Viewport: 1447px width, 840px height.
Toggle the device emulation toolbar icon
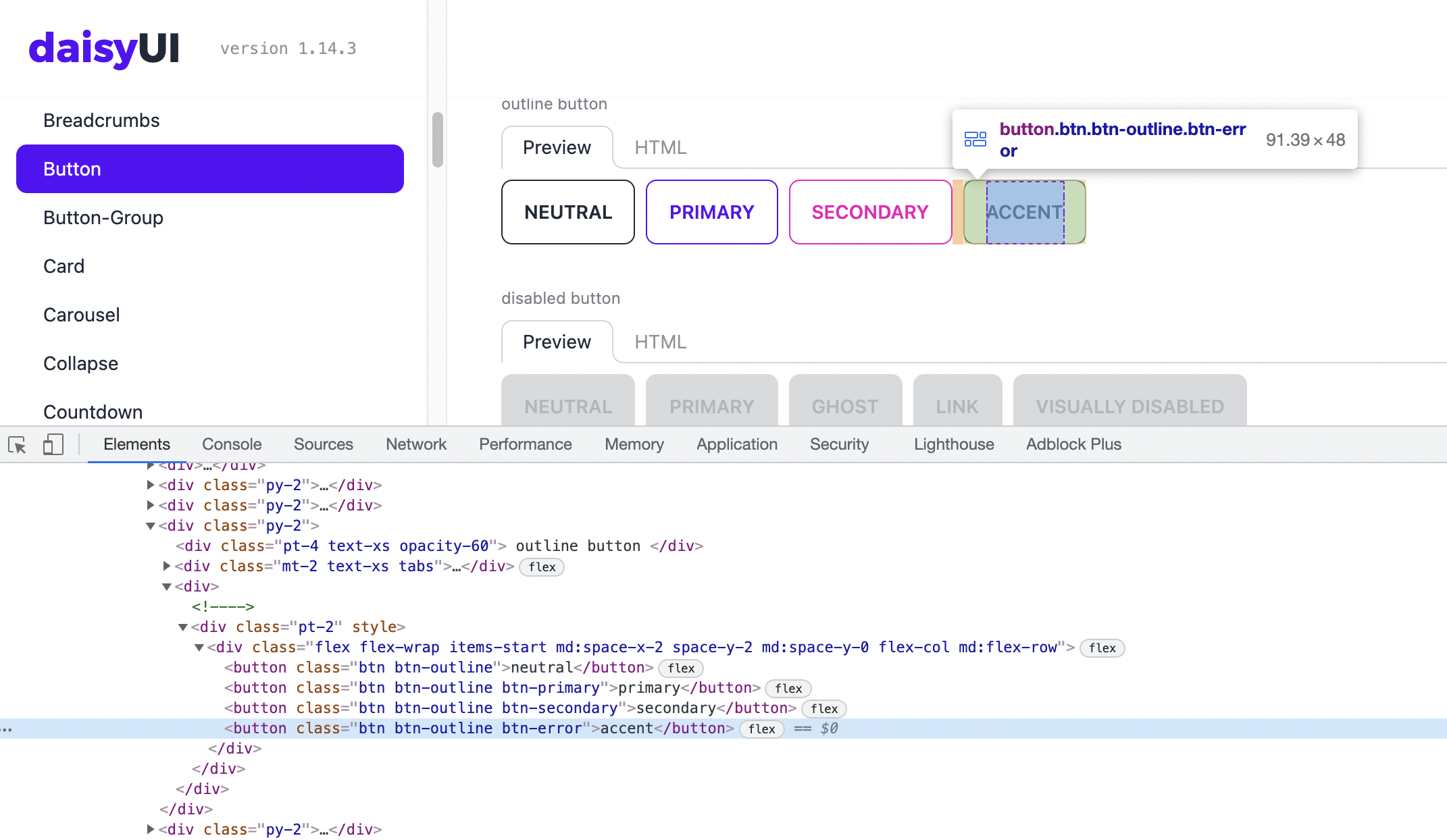[x=53, y=444]
